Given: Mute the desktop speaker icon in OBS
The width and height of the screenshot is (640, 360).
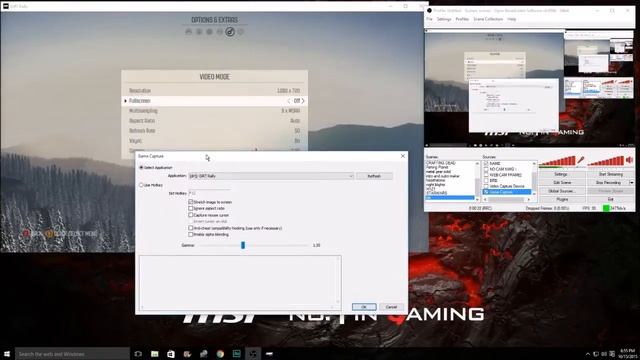Looking at the screenshot, I should tap(629, 160).
